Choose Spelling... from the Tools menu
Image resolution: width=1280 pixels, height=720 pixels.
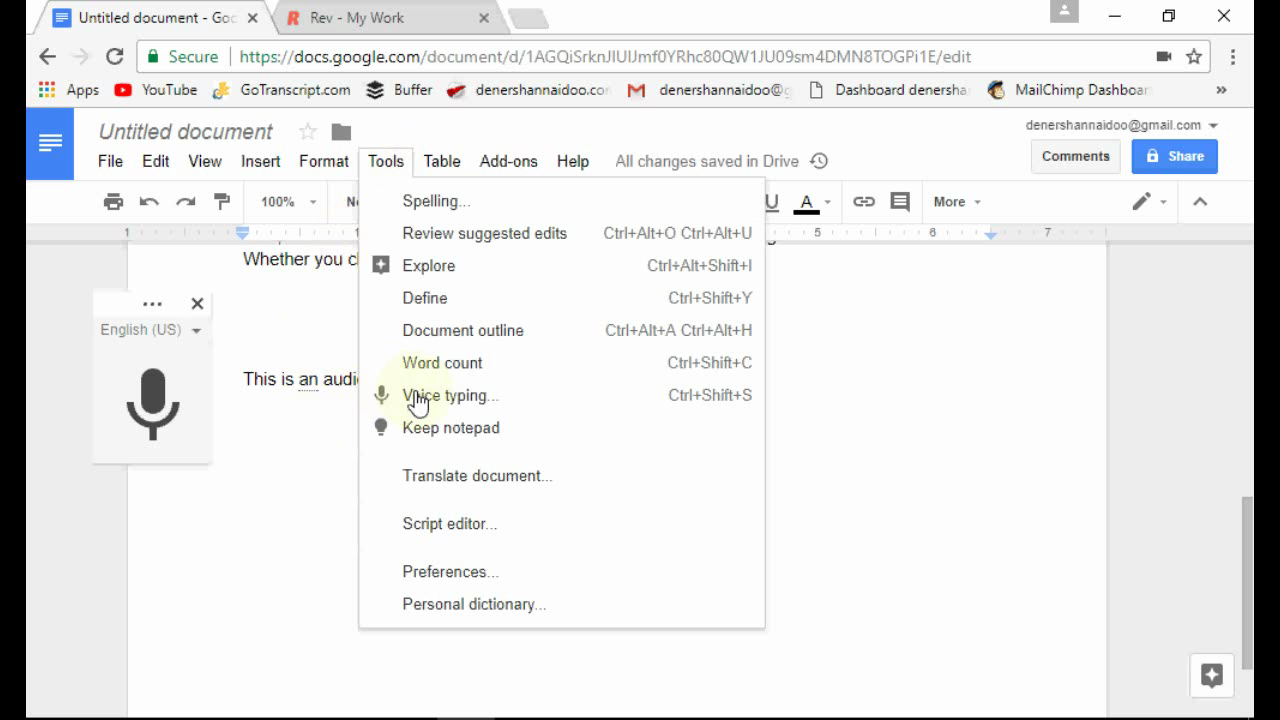[x=562, y=201]
